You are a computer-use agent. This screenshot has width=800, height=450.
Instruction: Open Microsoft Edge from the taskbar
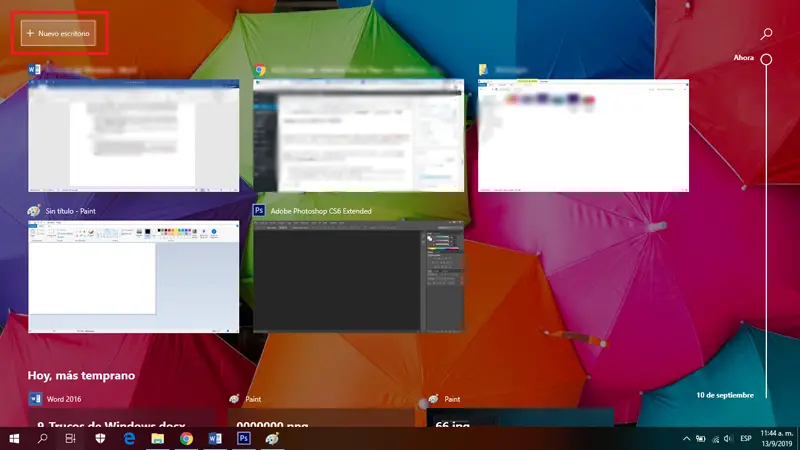click(129, 438)
